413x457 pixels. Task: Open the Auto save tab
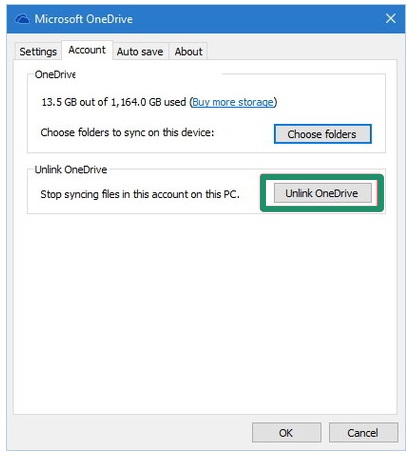pyautogui.click(x=140, y=52)
